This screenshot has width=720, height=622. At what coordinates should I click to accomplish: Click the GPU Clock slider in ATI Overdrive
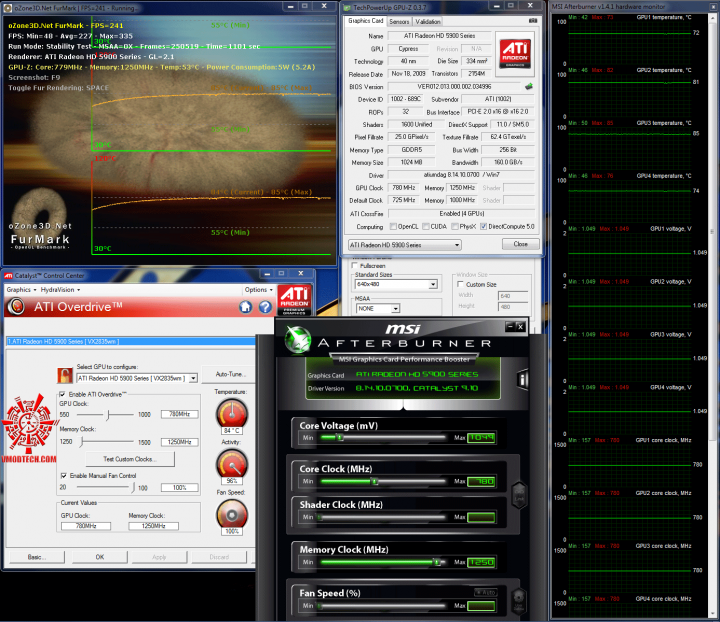pyautogui.click(x=105, y=415)
